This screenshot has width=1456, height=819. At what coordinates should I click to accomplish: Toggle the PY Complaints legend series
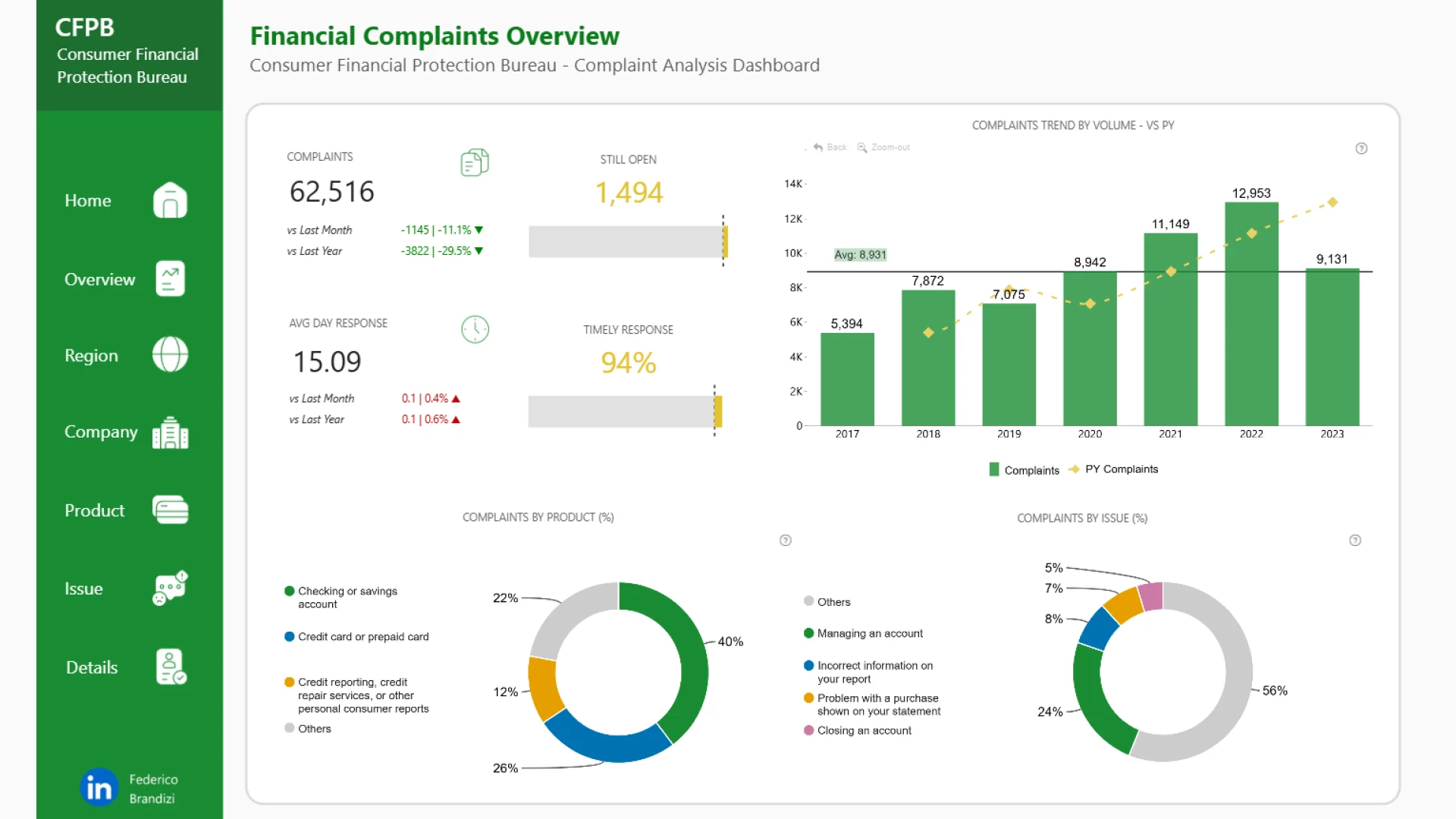[1121, 469]
